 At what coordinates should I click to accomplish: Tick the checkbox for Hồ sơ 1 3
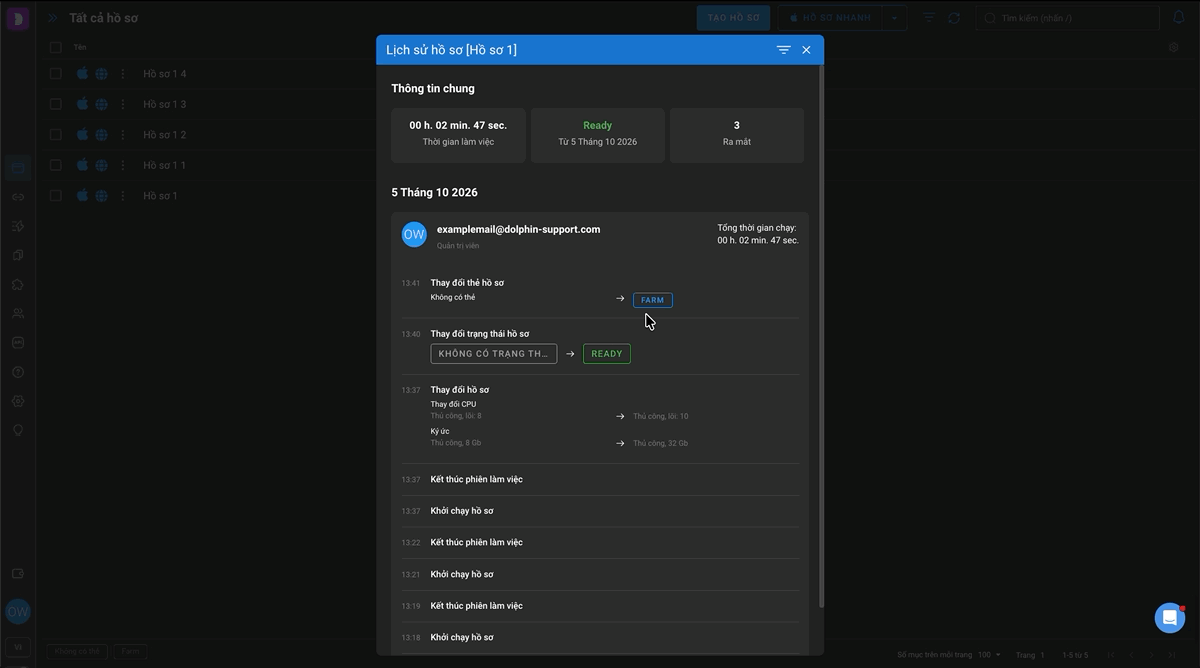(x=56, y=104)
